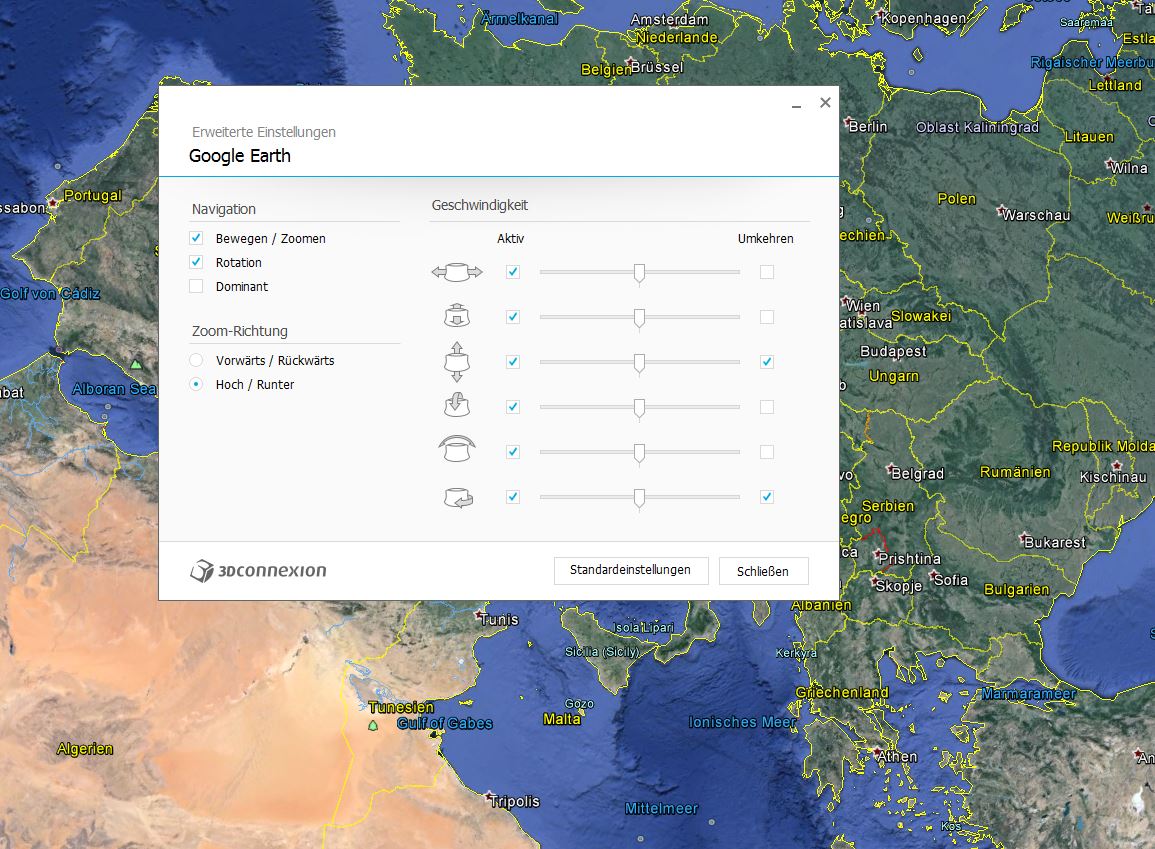Enable Umkehren for the zoom axis
The height and width of the screenshot is (849, 1155).
pyautogui.click(x=767, y=317)
